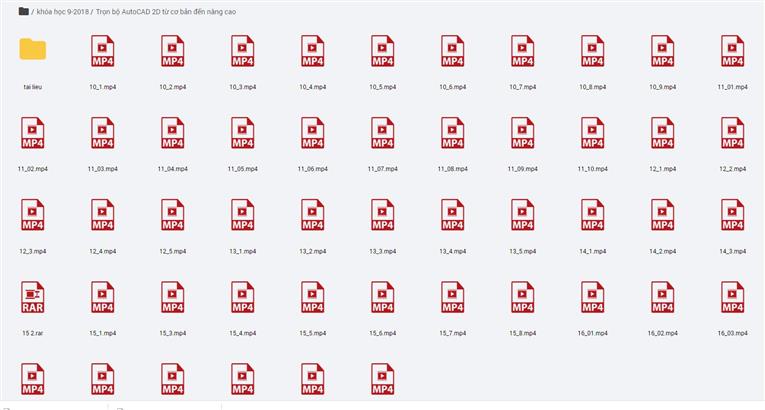Select the 14_3.mp4 file icon
Viewport: 765px width, 410px height.
tap(733, 214)
